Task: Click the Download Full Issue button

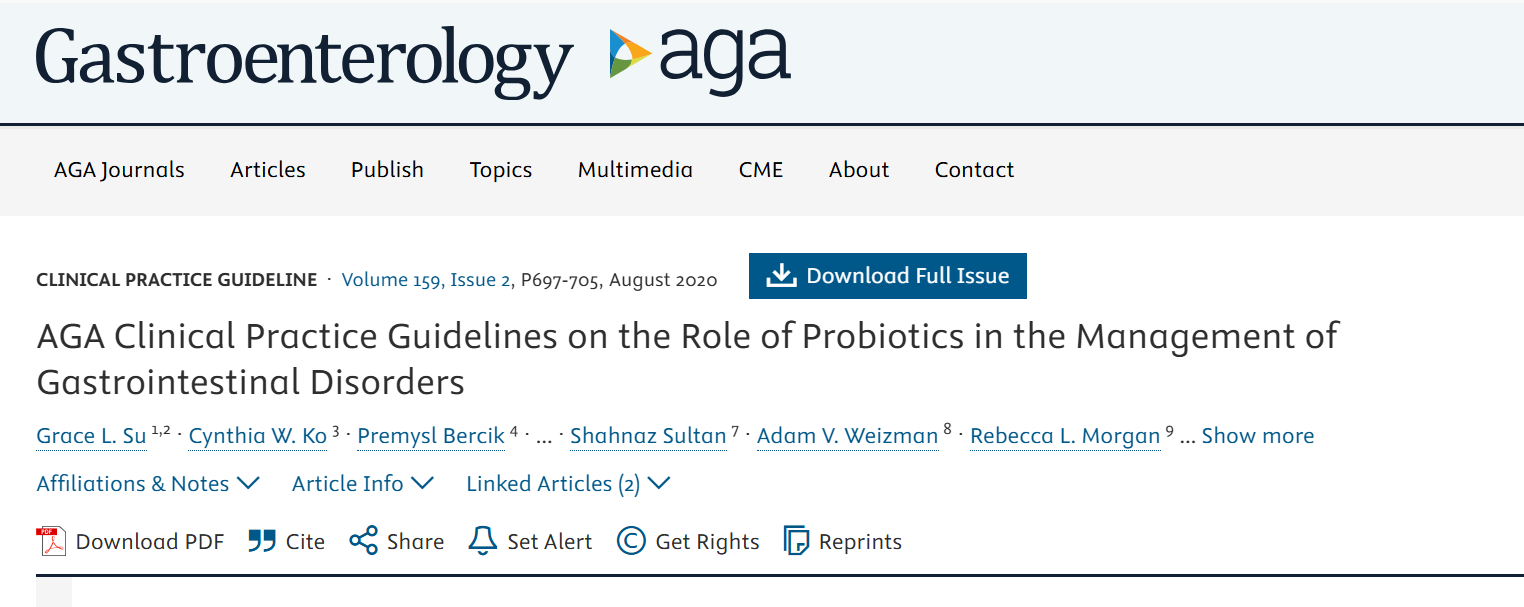Action: pos(887,275)
